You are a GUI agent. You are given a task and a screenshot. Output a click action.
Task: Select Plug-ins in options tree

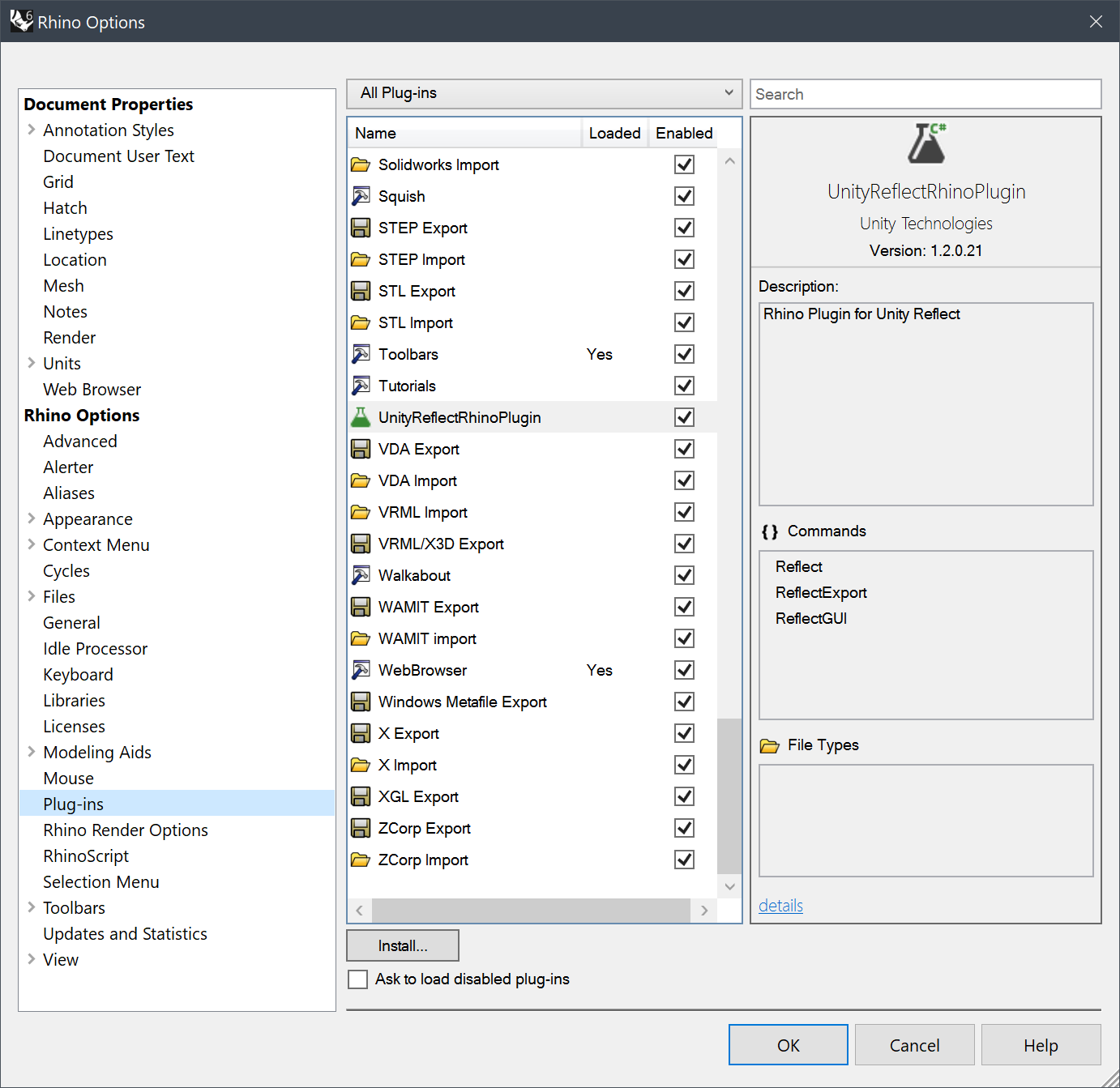tap(177, 804)
